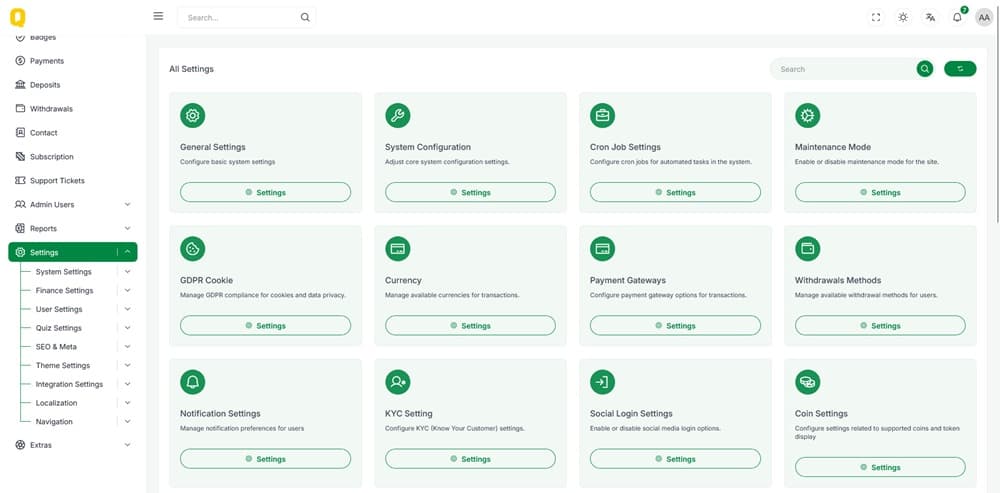Click the AA user avatar
The image size is (1000, 493).
pyautogui.click(x=984, y=17)
